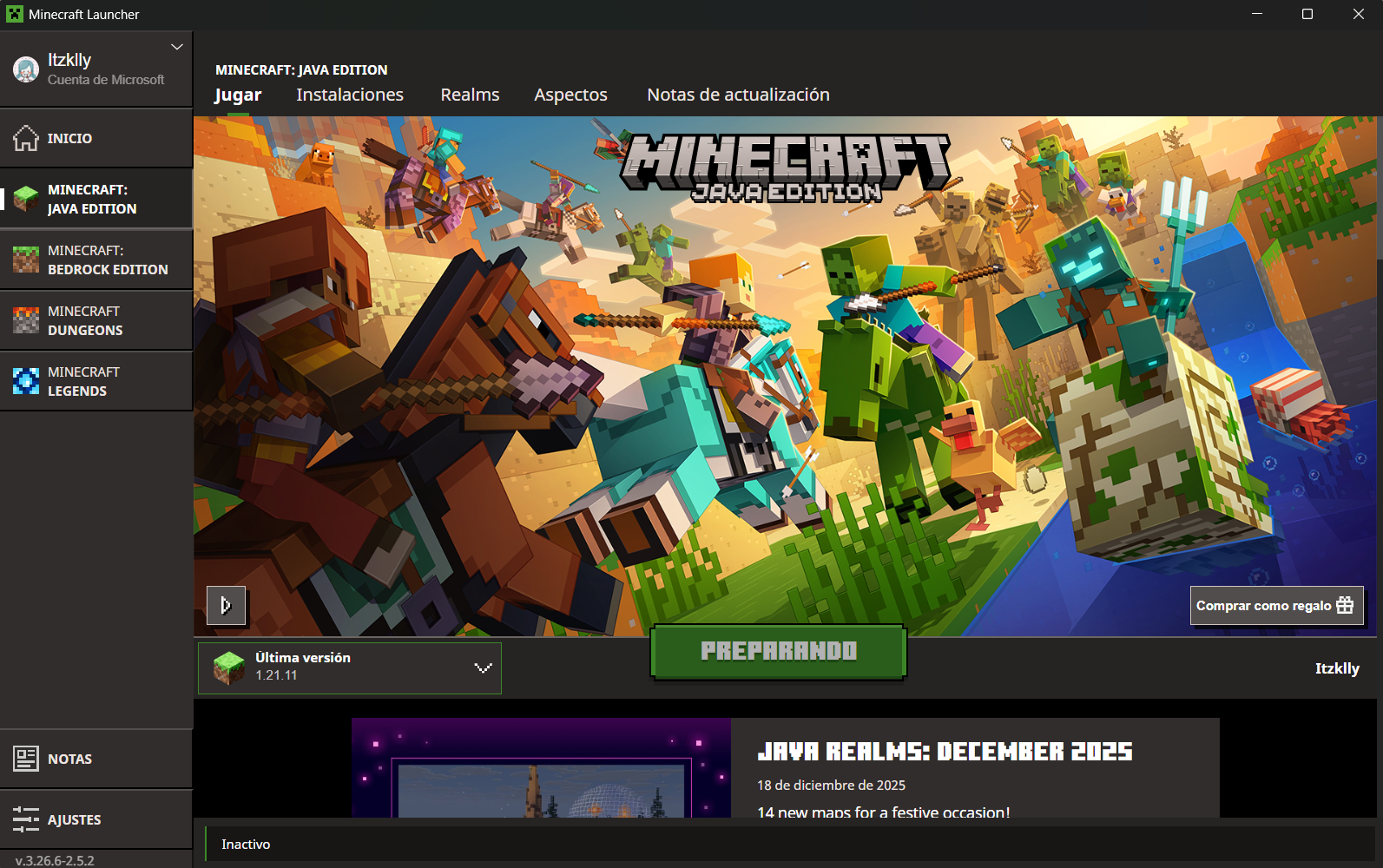Open the Notas newspaper icon
Image resolution: width=1383 pixels, height=868 pixels.
coord(26,759)
